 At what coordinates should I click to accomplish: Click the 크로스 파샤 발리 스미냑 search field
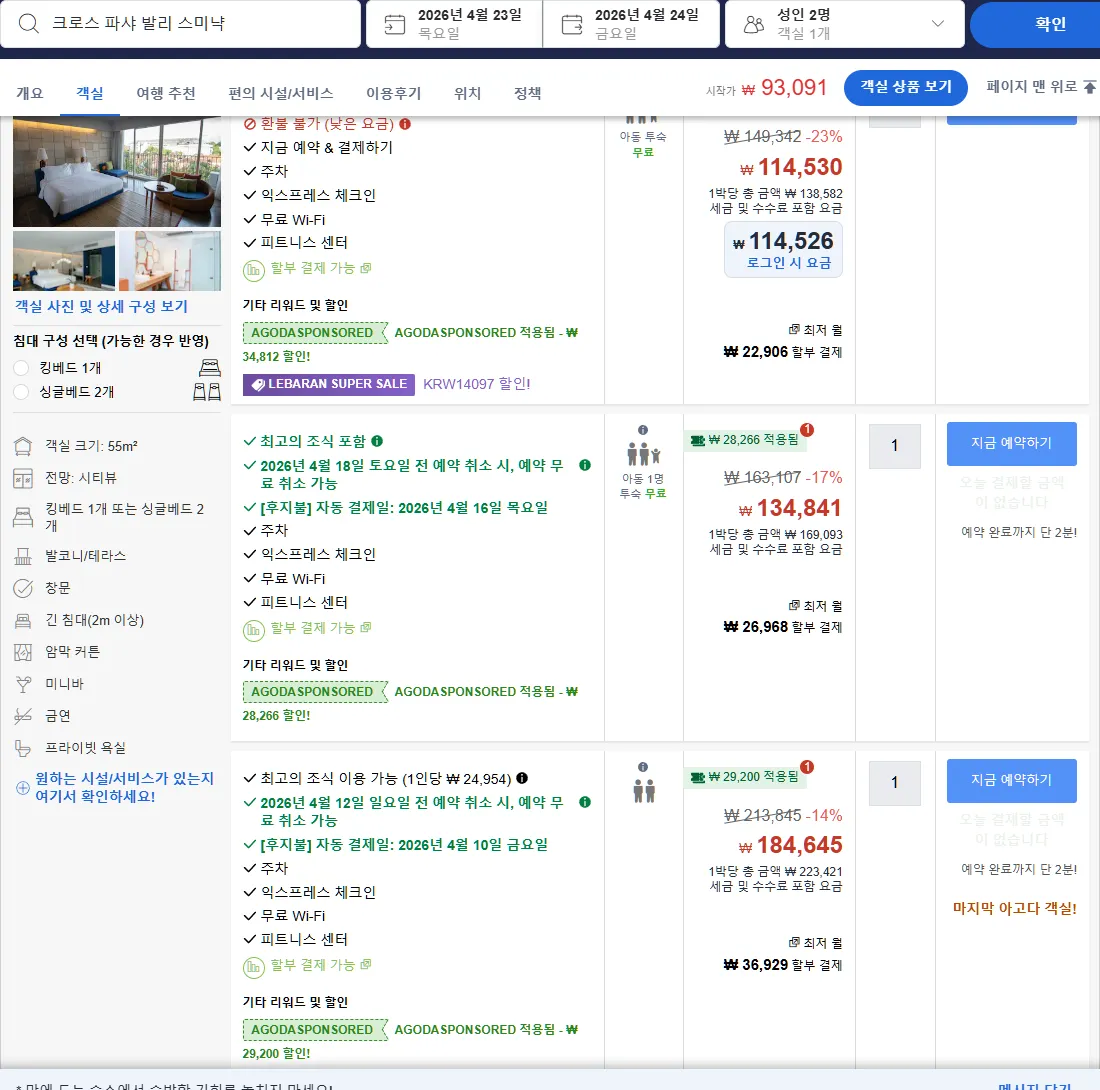(180, 23)
